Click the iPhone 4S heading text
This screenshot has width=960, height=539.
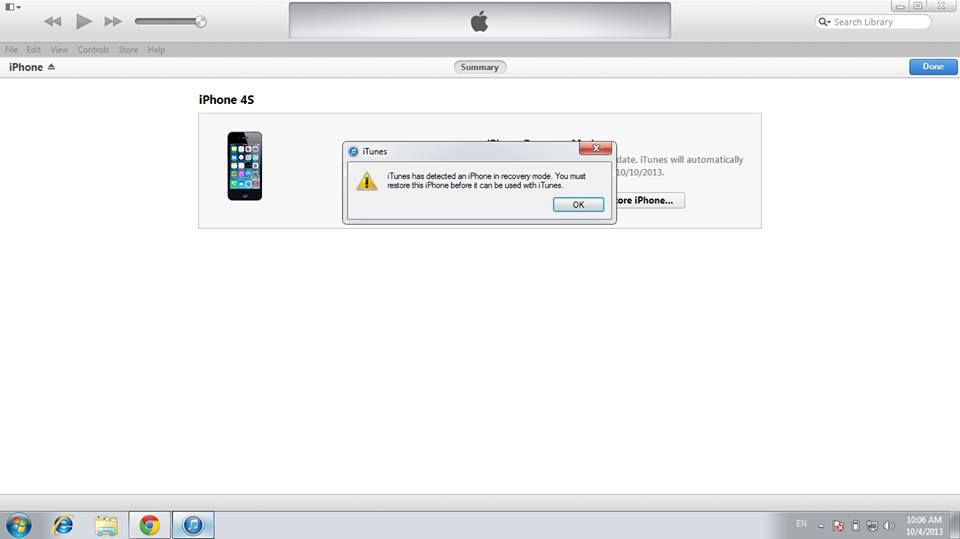click(226, 99)
